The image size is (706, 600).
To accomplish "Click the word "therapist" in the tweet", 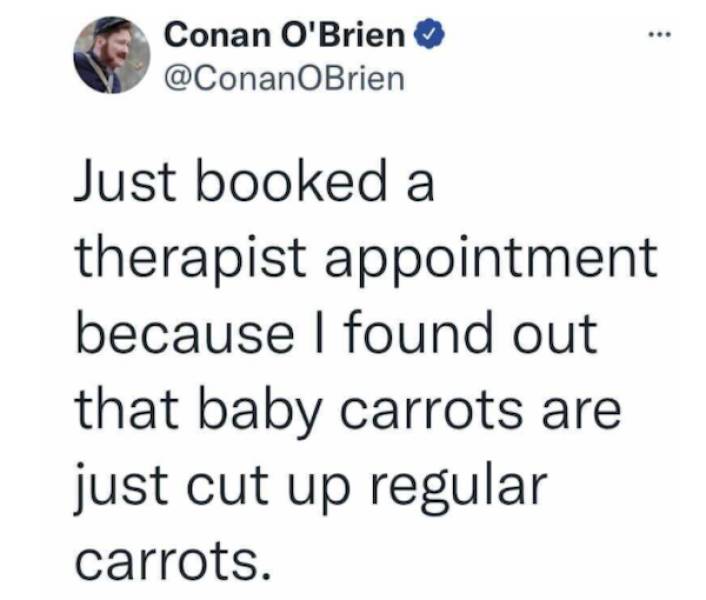I will pos(192,261).
